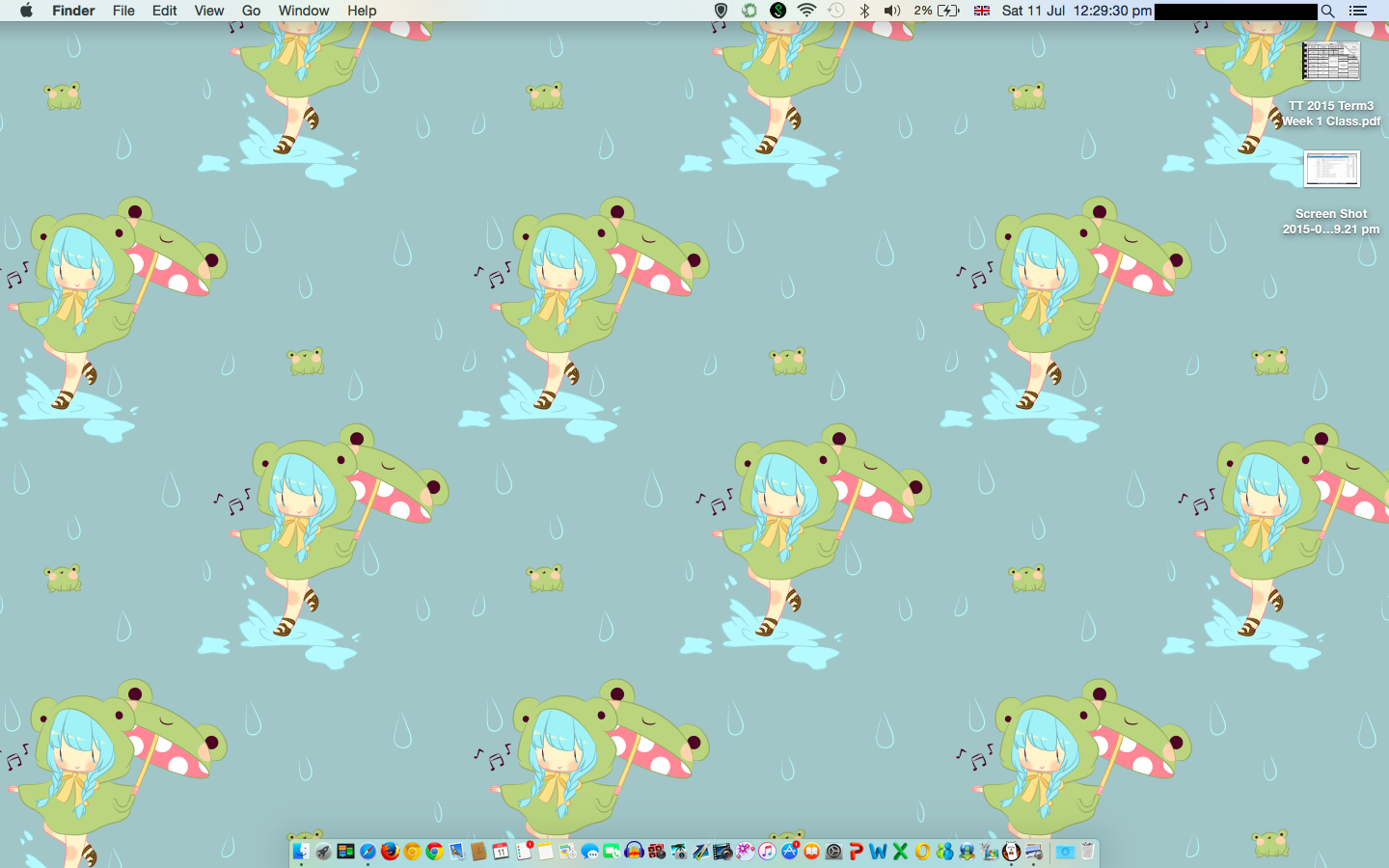Launch iTunes from the Dock

tap(767, 852)
